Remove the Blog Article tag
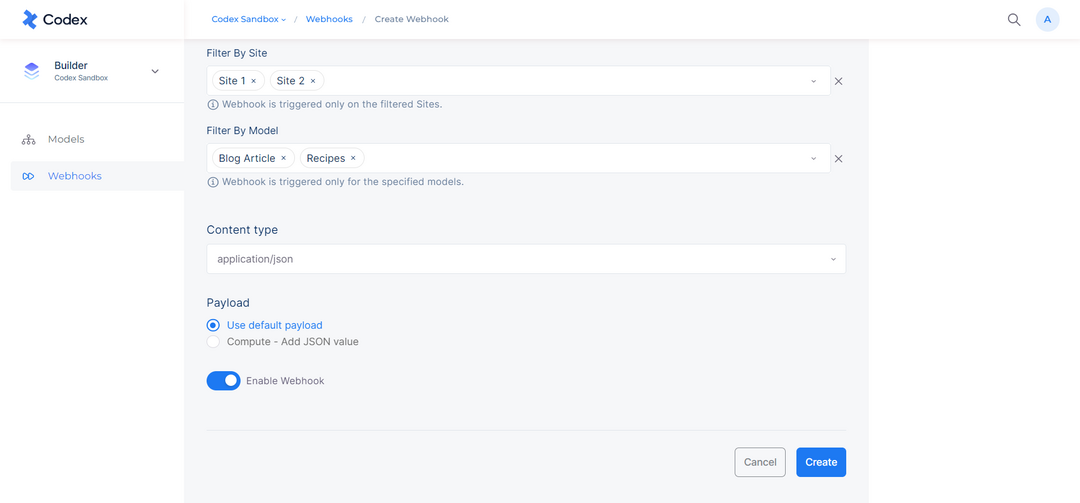1080x503 pixels. (x=283, y=158)
